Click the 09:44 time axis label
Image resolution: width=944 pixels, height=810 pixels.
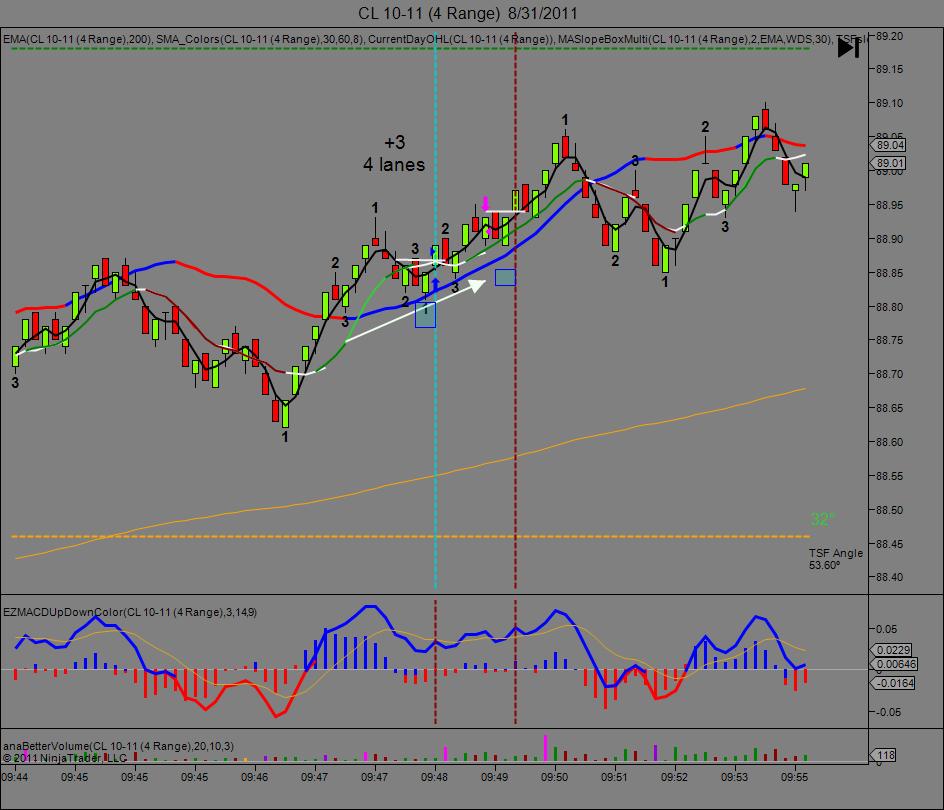(x=14, y=777)
